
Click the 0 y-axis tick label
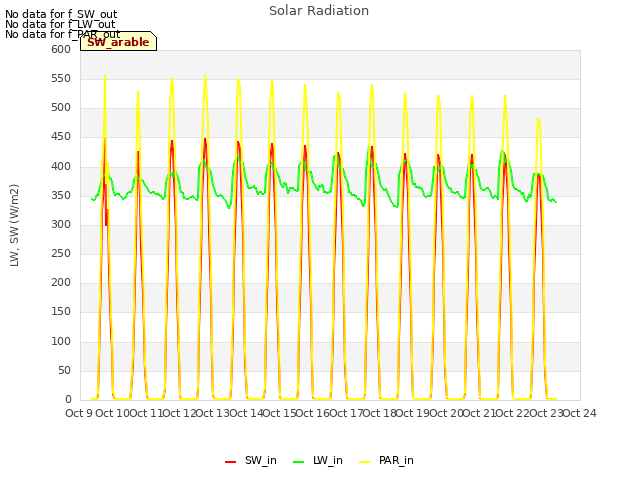click(68, 400)
